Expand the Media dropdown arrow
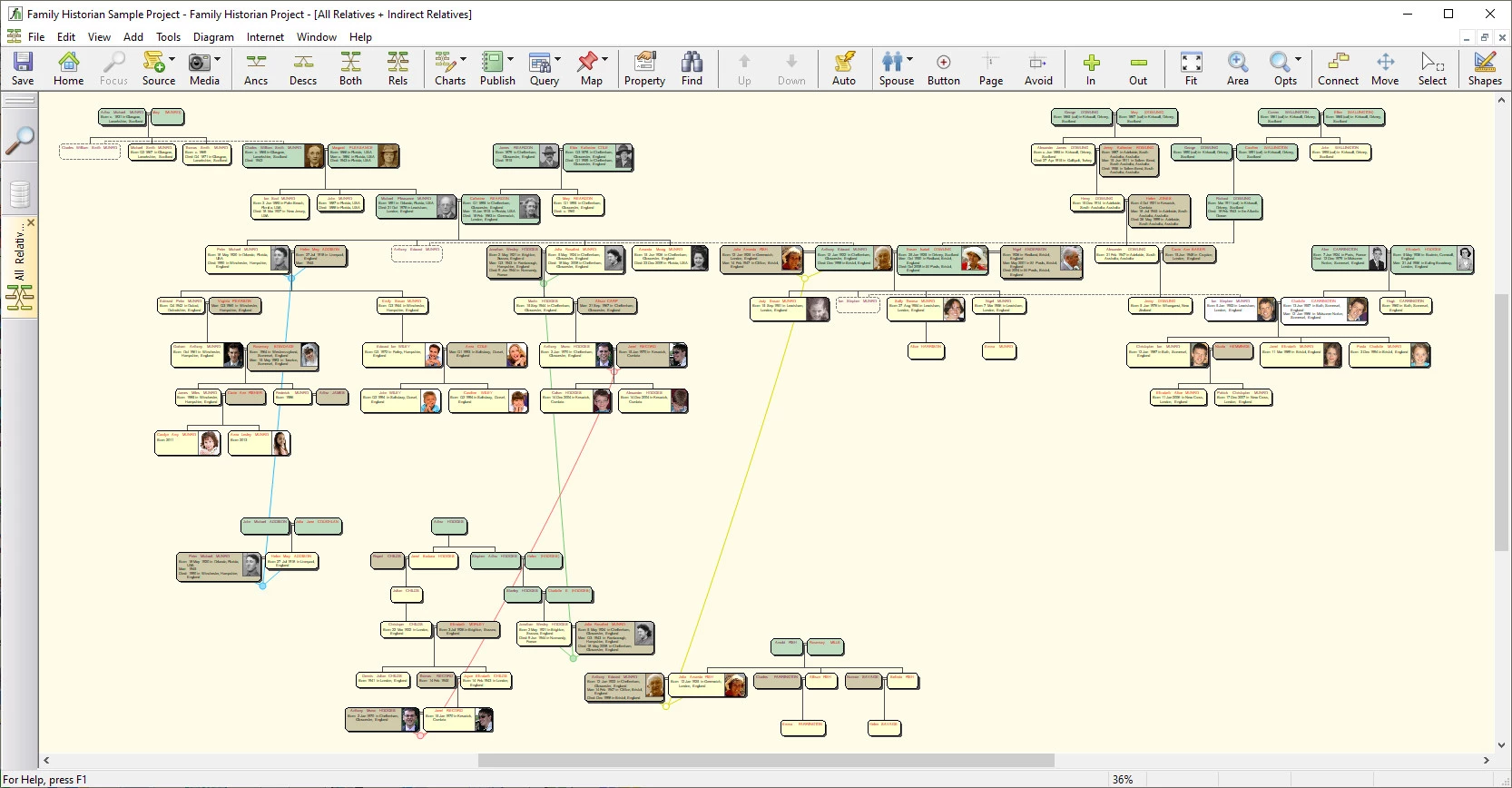The image size is (1512, 788). click(218, 59)
